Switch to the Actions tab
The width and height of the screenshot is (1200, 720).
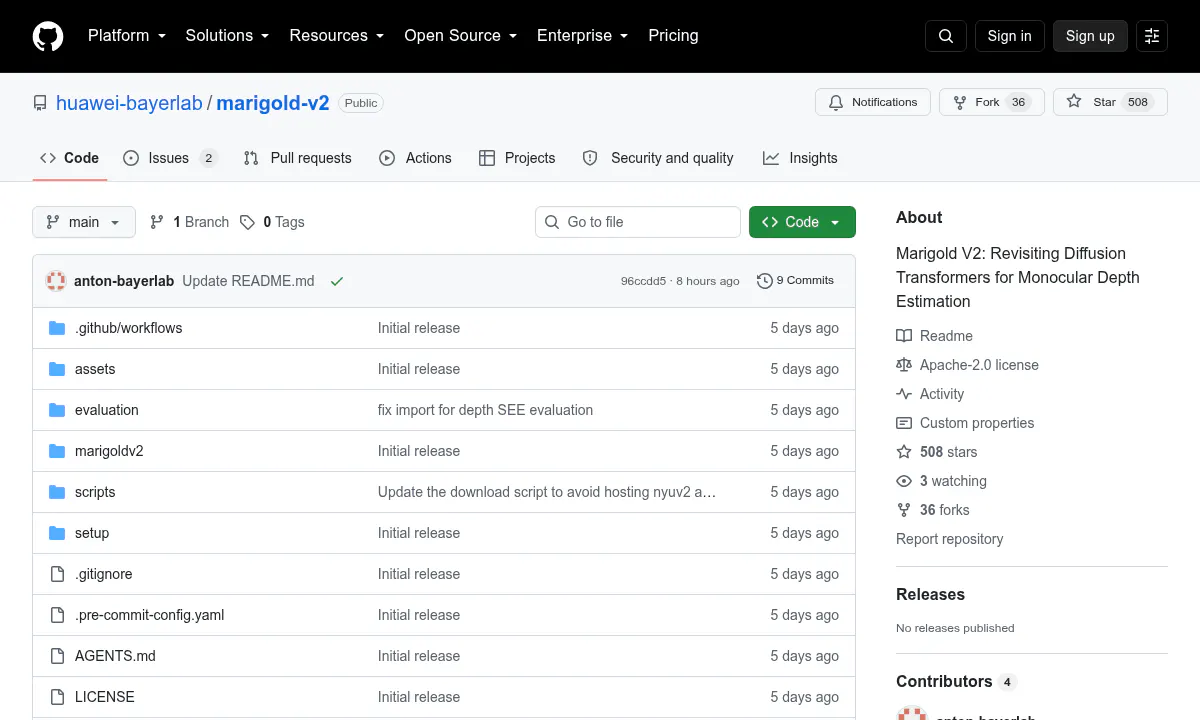(416, 158)
